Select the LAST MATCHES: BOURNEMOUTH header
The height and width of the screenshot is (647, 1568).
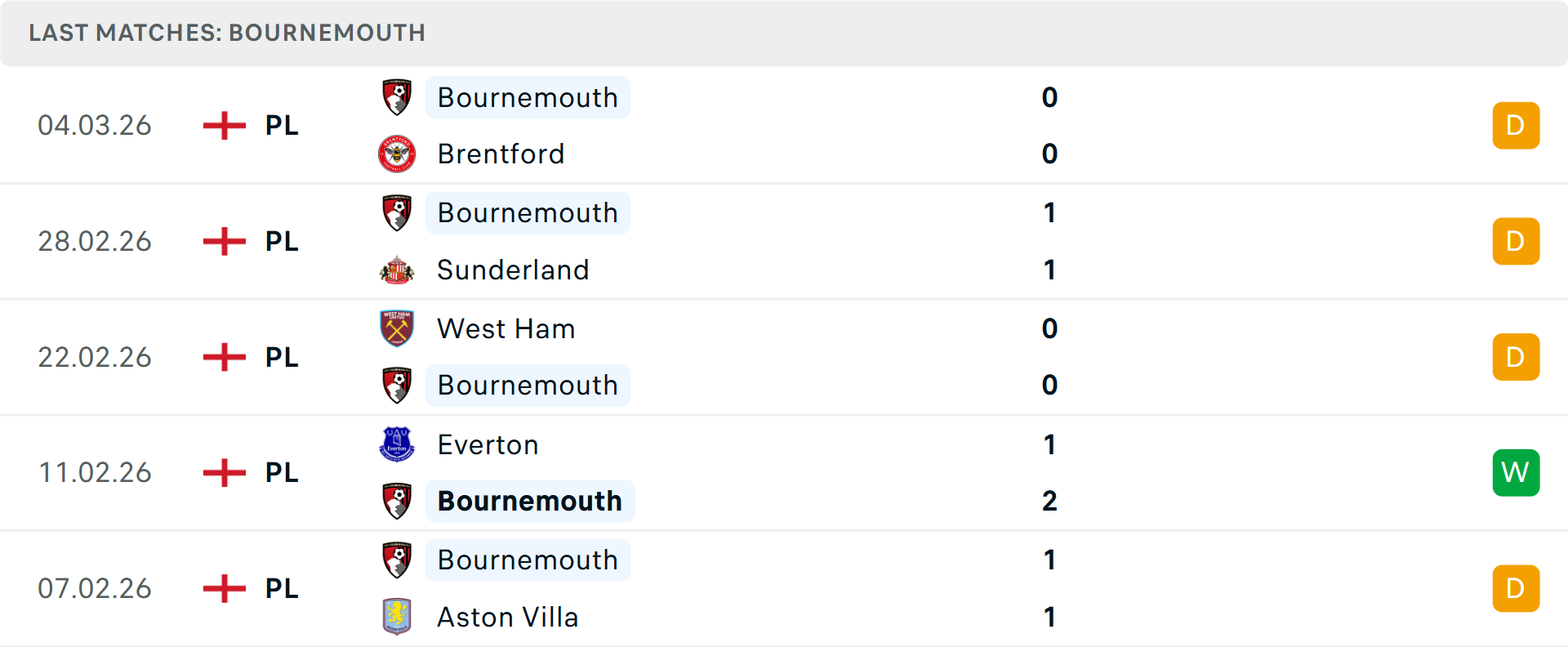226,33
